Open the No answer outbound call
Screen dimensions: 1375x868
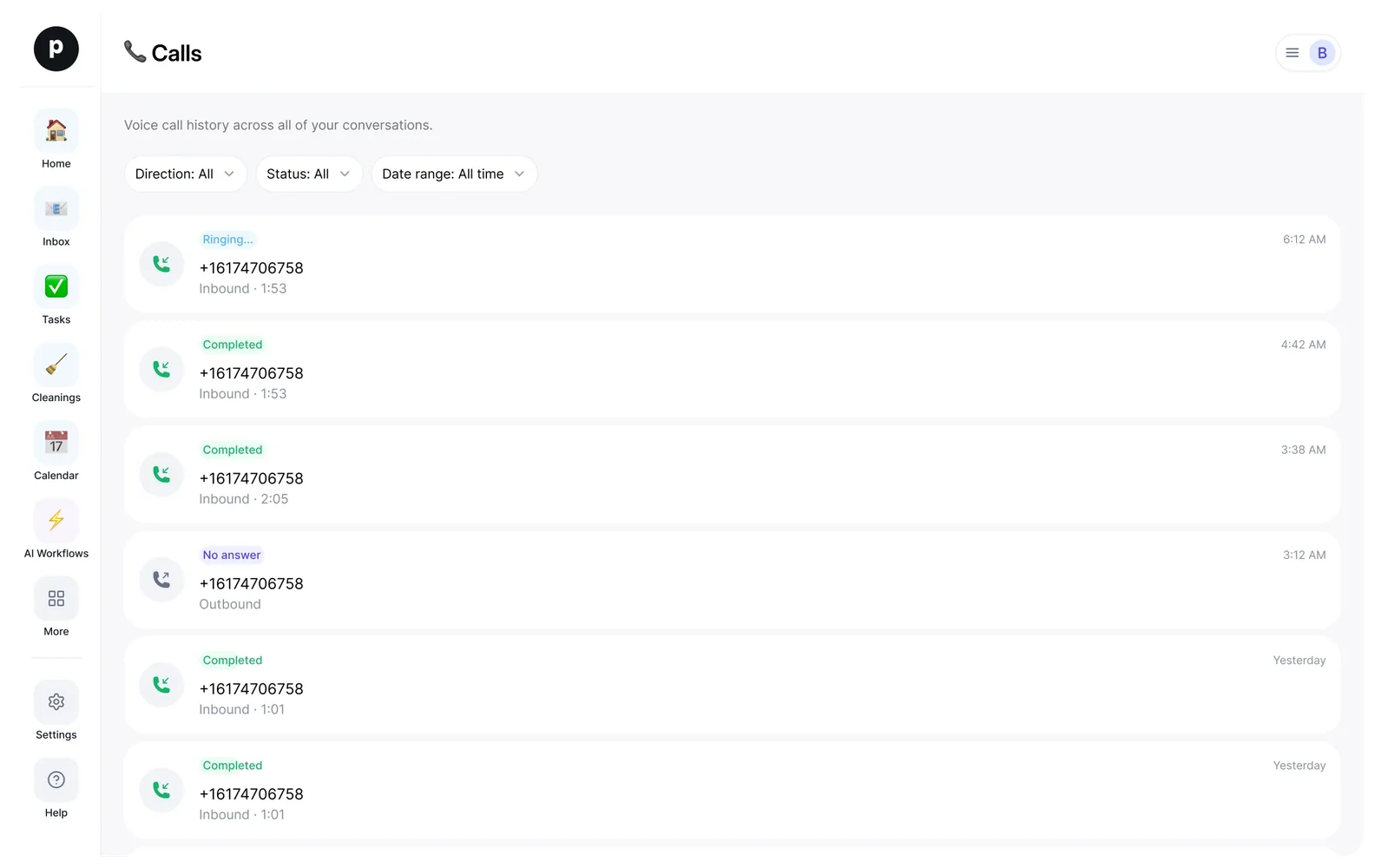tap(732, 580)
